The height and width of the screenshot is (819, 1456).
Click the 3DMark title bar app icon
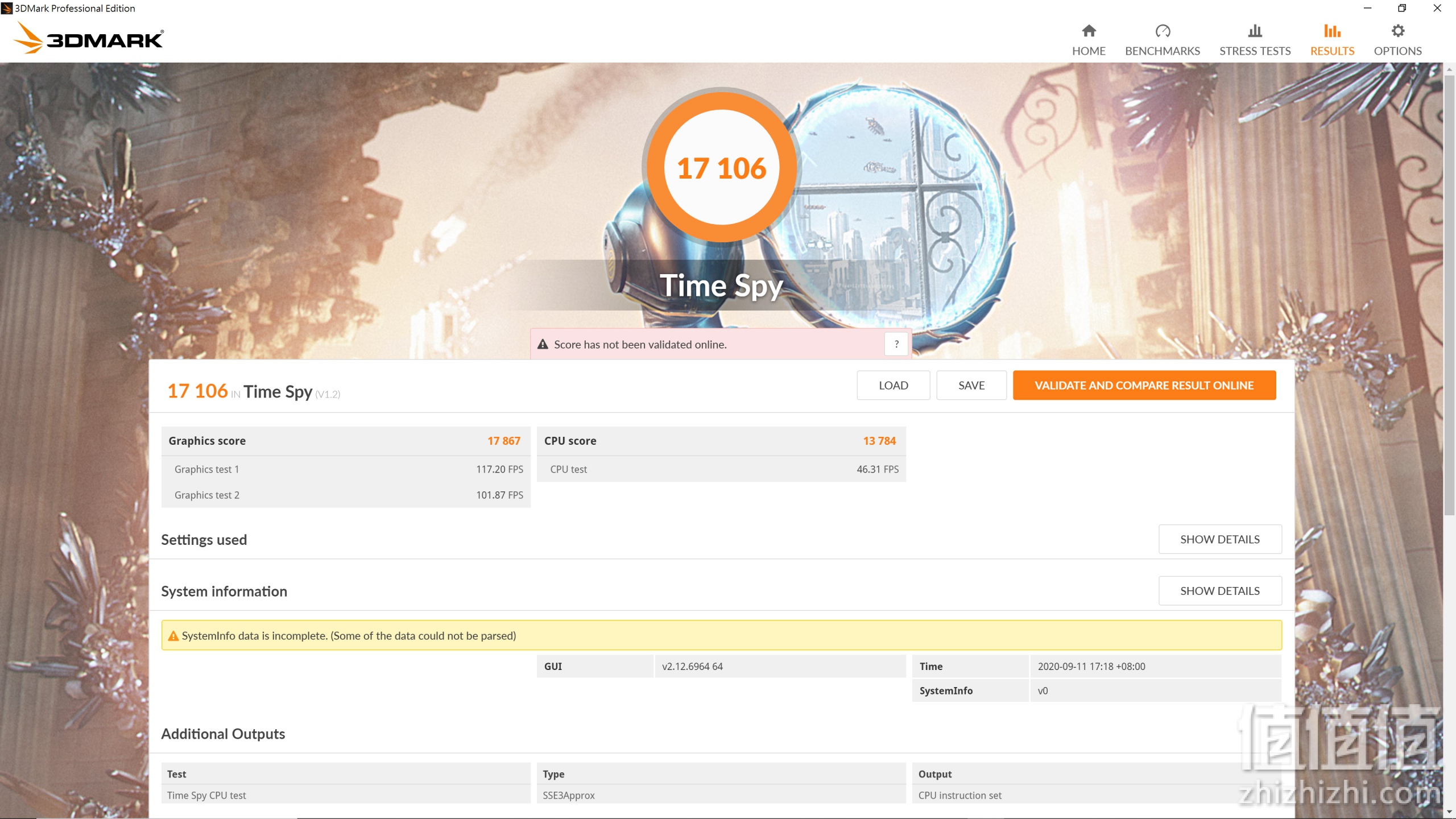(7, 8)
